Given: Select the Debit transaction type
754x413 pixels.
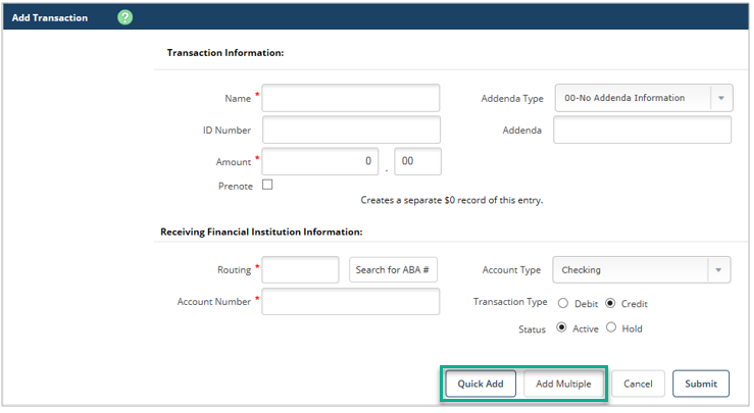Looking at the screenshot, I should pyautogui.click(x=563, y=303).
